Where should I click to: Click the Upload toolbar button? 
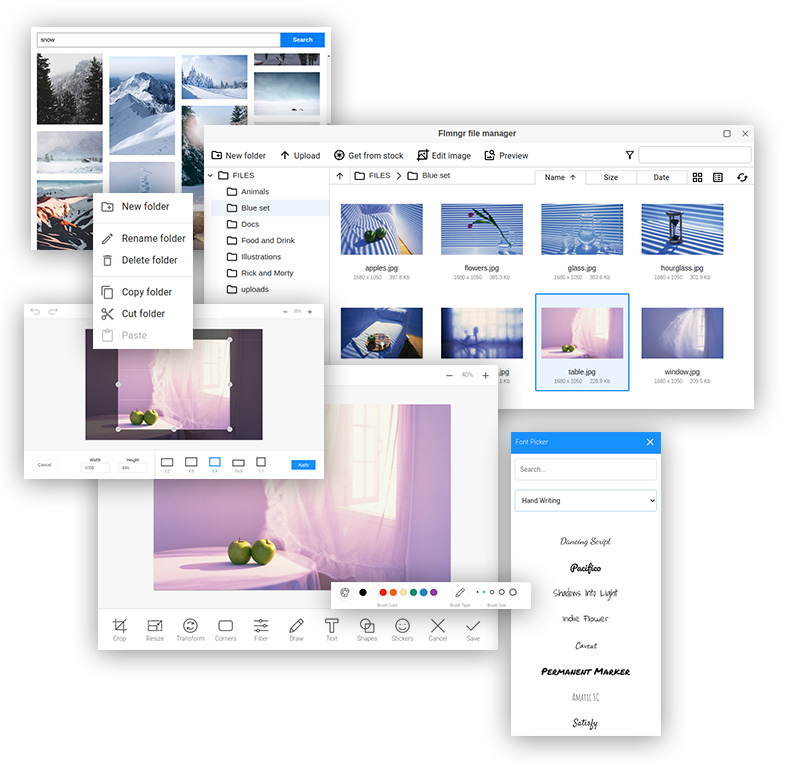300,155
